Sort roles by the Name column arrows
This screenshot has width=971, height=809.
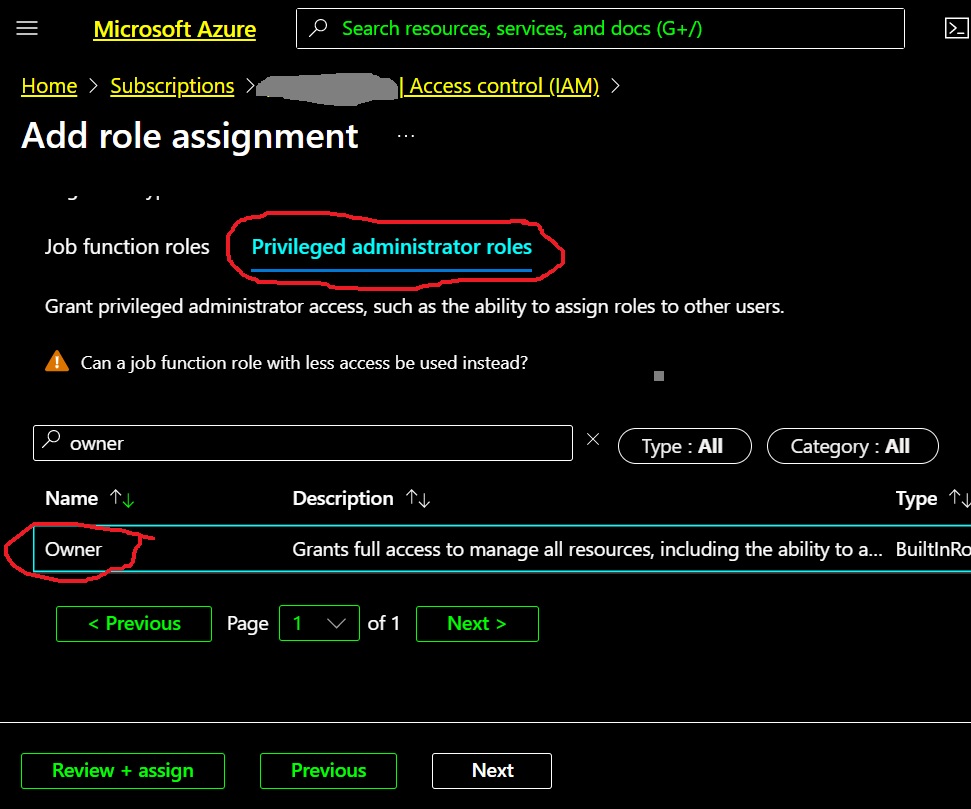(122, 499)
